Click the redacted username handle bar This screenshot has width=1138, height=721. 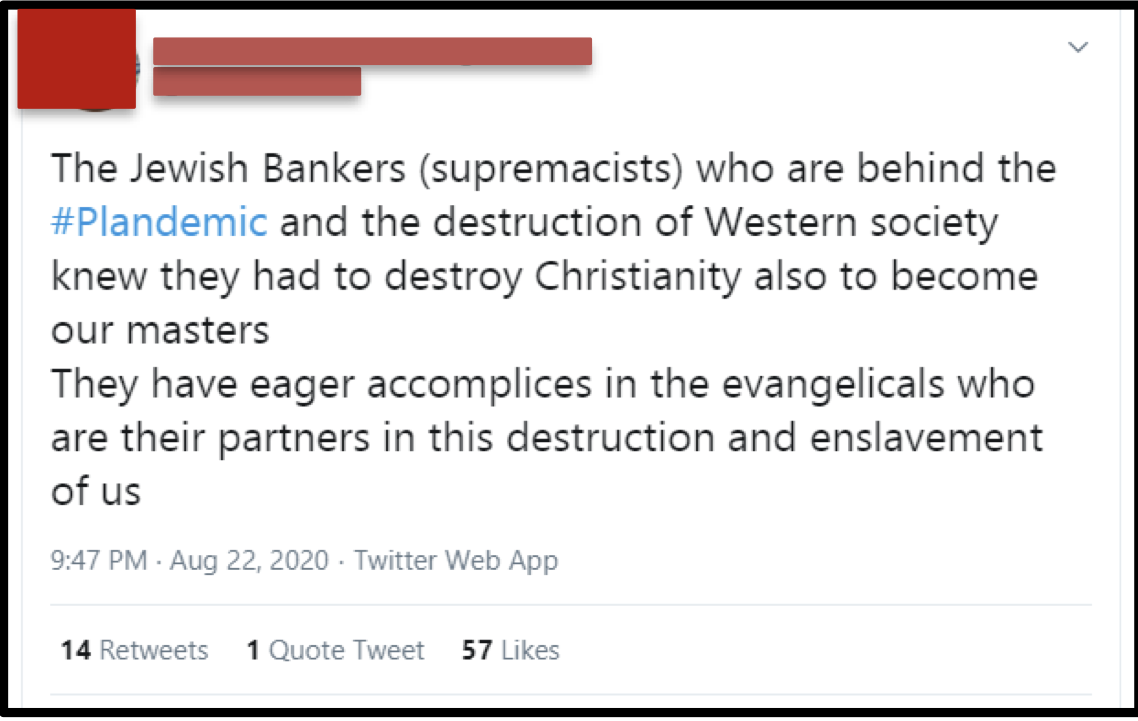tap(257, 81)
